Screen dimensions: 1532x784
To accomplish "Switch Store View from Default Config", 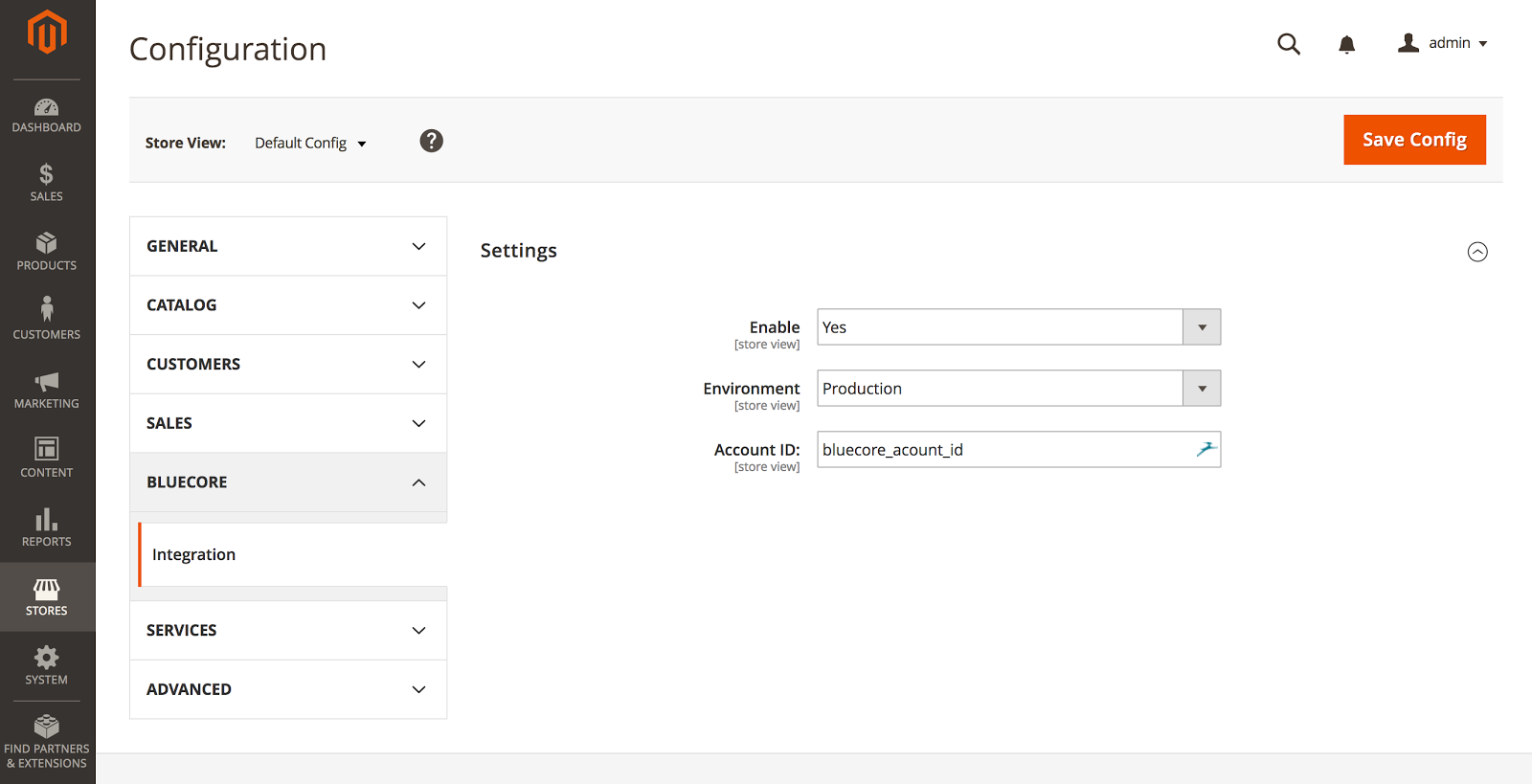I will tap(310, 144).
